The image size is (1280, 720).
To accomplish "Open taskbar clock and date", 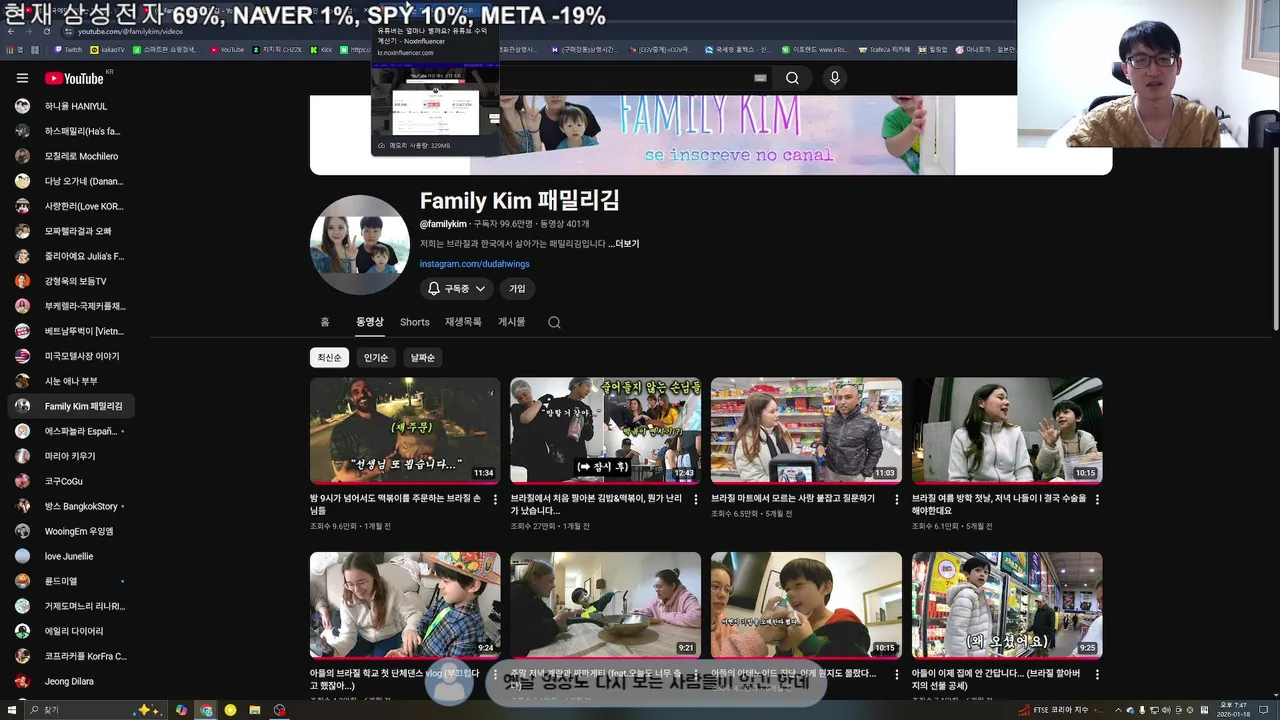I will click(x=1232, y=710).
